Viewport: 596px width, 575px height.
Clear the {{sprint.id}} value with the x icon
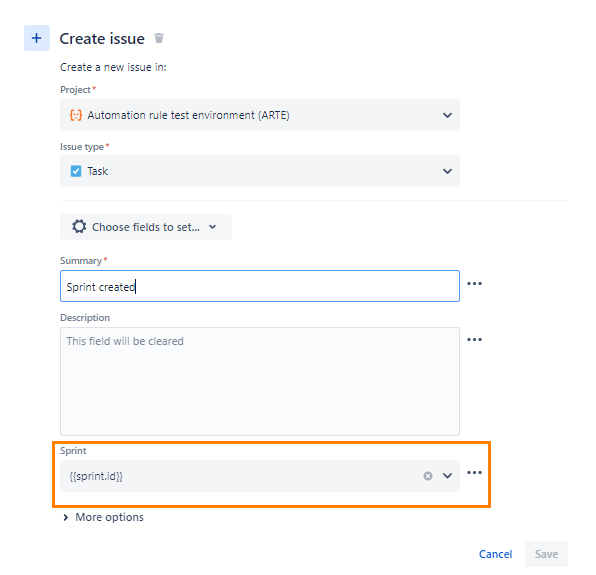(428, 476)
